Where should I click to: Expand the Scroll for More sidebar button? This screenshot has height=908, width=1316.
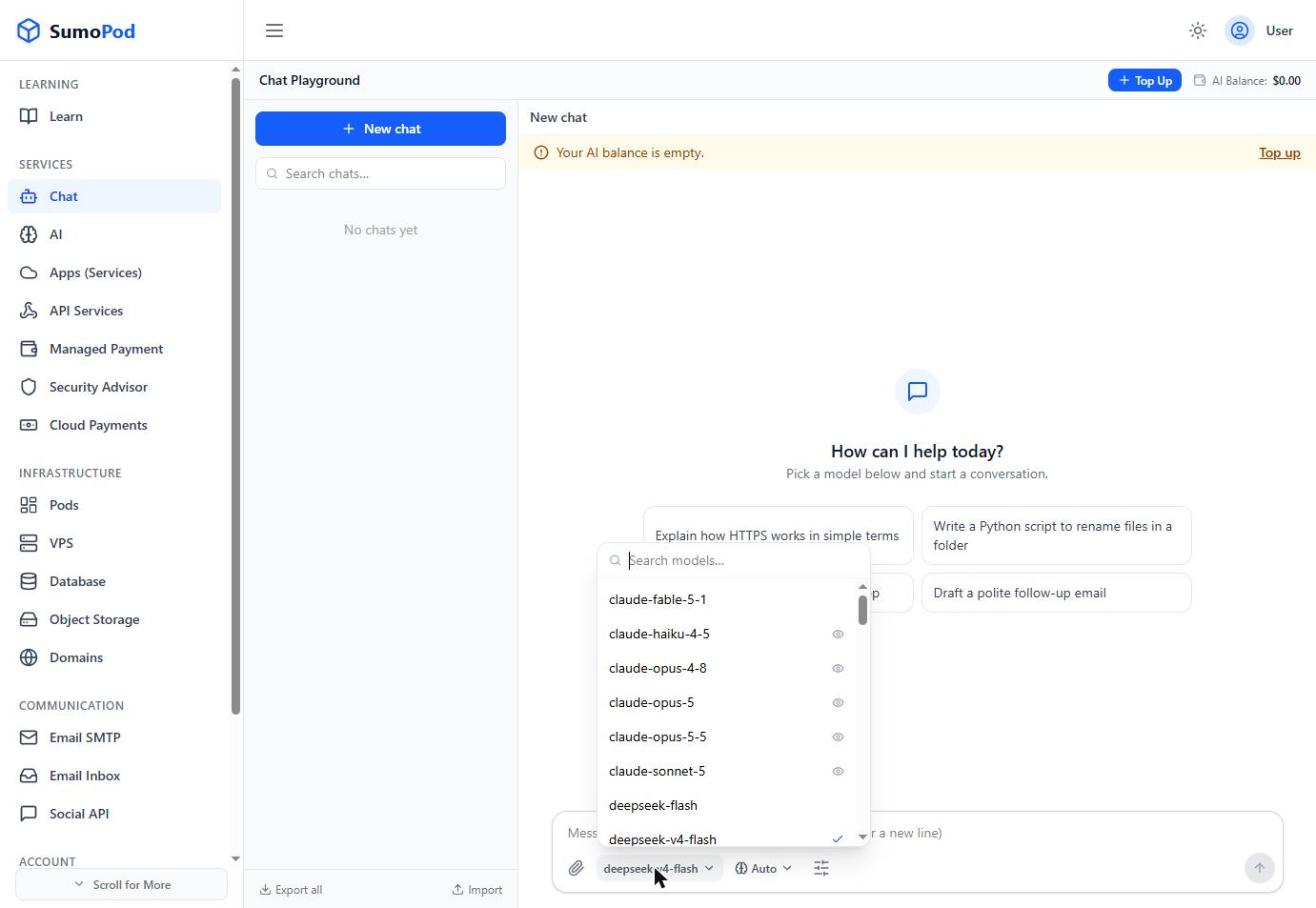(x=122, y=885)
